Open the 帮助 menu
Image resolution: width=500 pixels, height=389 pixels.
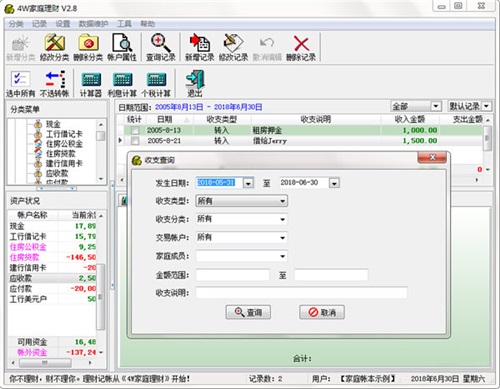pos(147,24)
